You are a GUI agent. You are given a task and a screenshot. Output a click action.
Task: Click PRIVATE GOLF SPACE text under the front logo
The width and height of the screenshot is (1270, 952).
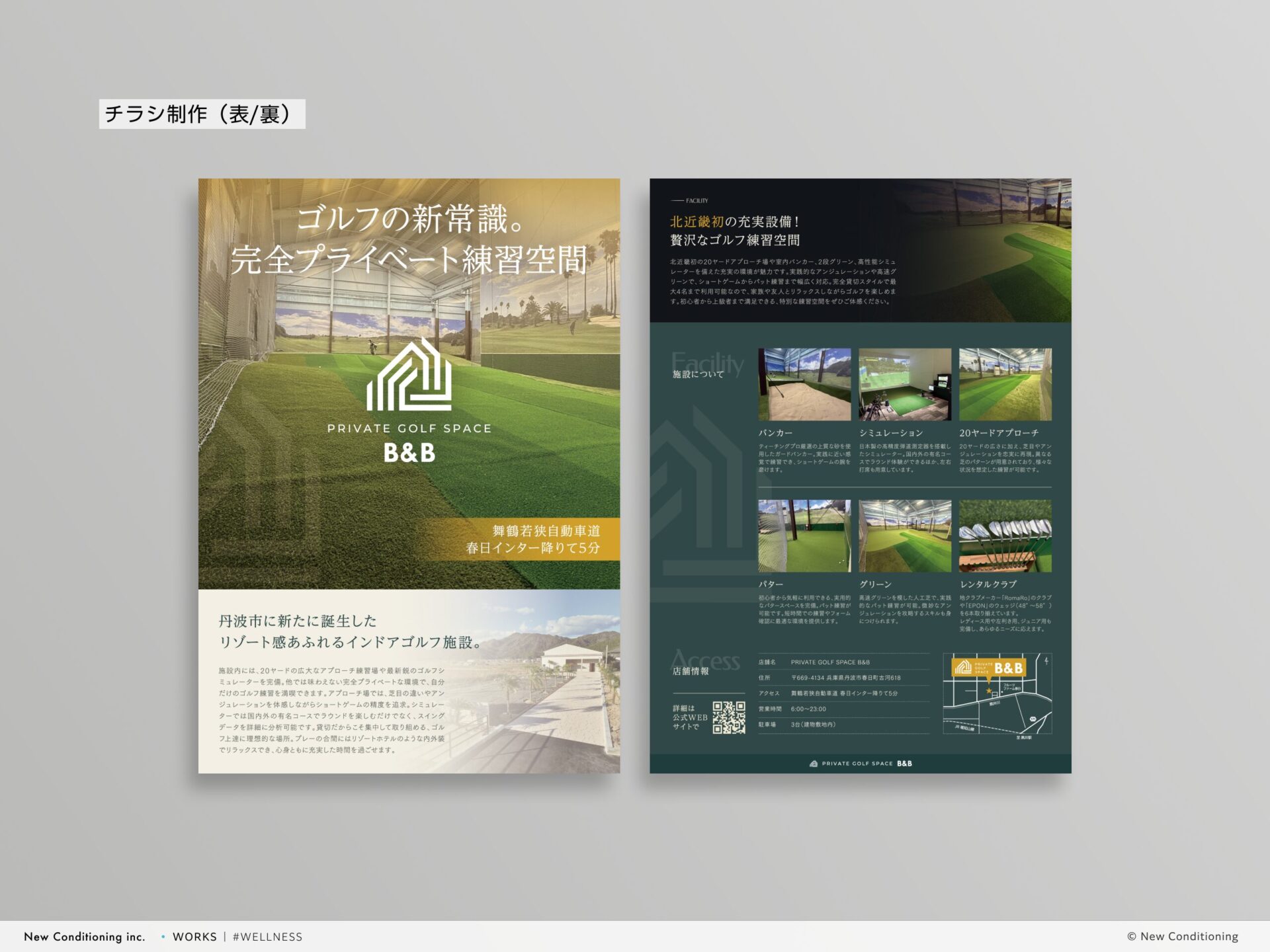tap(409, 428)
